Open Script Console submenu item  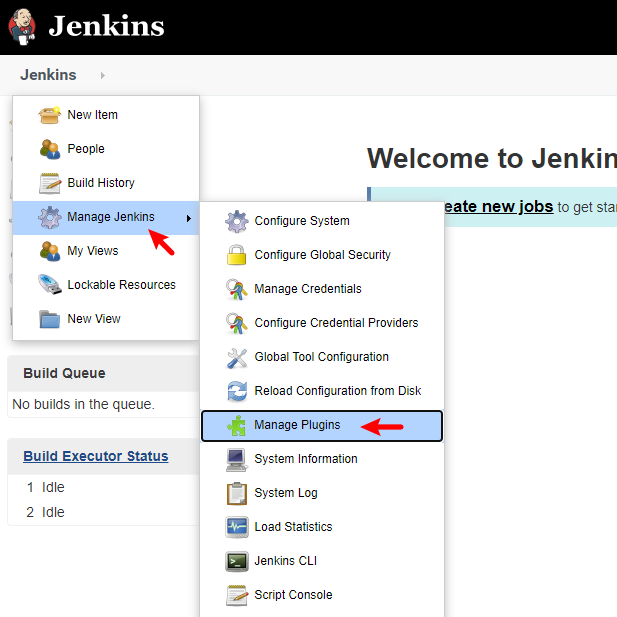click(x=322, y=595)
